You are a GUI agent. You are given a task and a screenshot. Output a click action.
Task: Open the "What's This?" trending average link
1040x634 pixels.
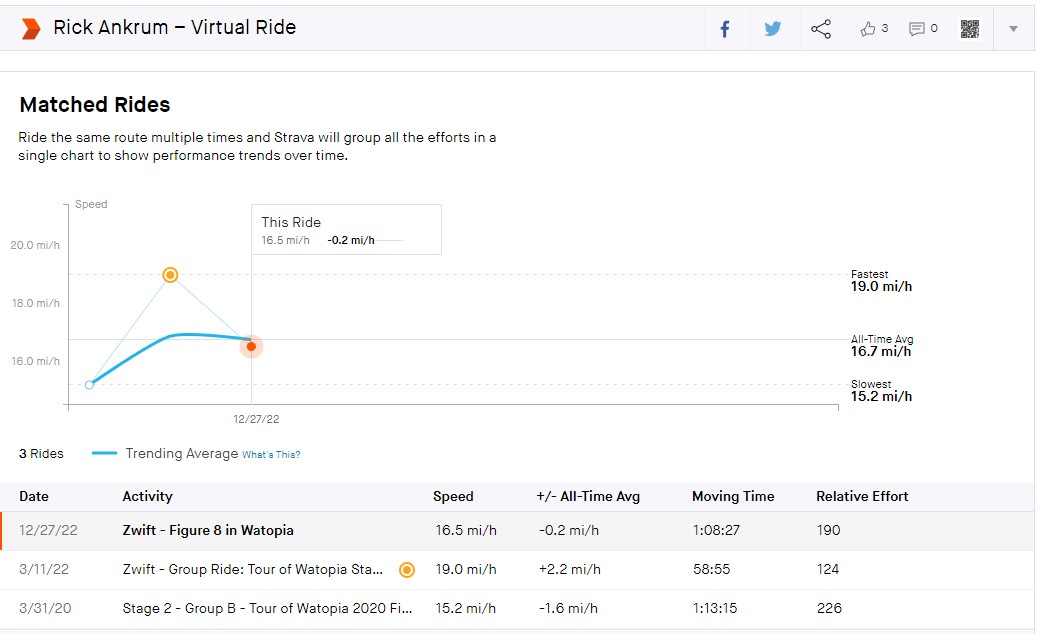(271, 454)
